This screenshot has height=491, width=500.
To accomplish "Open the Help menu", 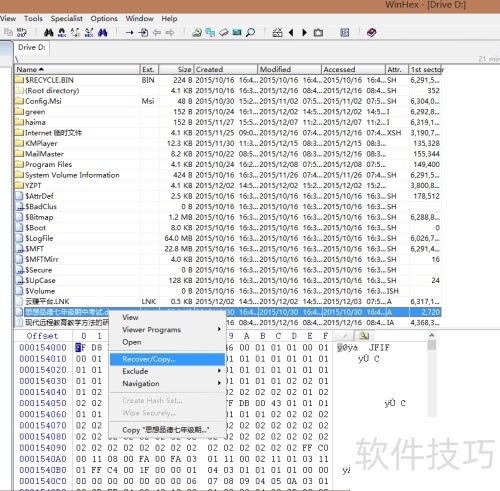I will tap(169, 18).
